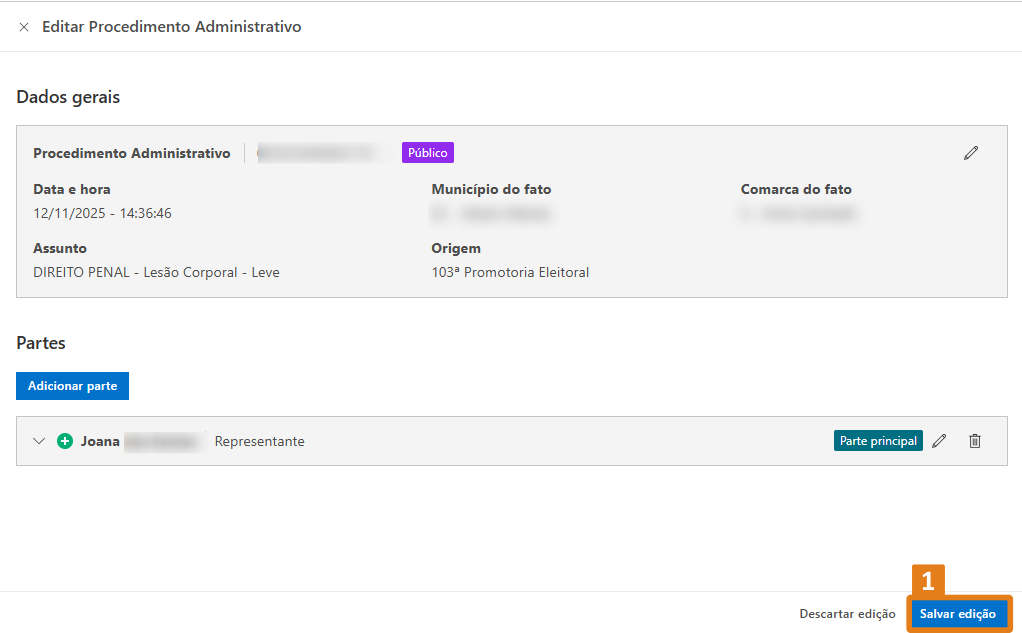The image size is (1022, 633).
Task: Discard changes via Descartar edição
Action: (x=847, y=614)
